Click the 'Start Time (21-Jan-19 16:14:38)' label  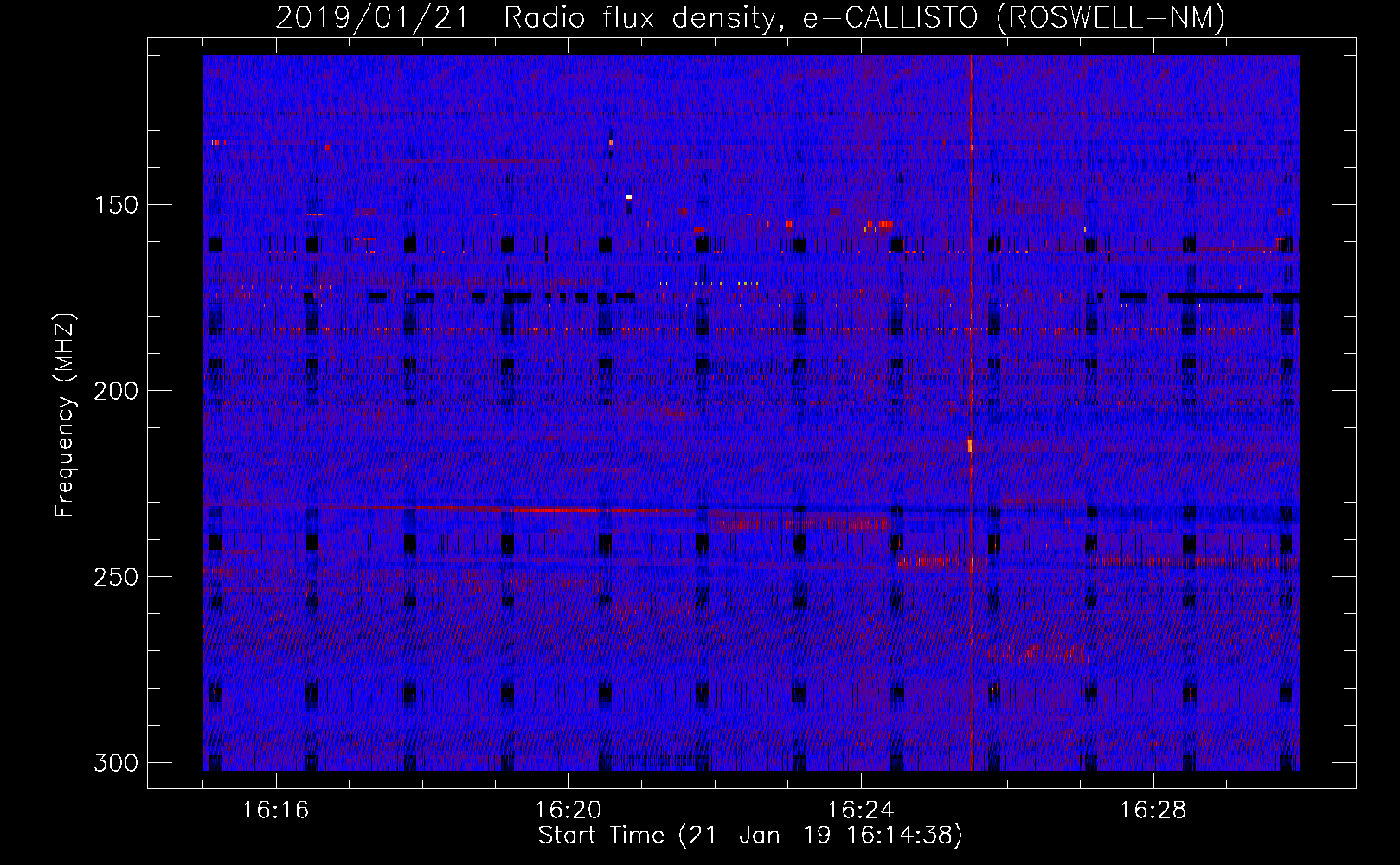(750, 836)
